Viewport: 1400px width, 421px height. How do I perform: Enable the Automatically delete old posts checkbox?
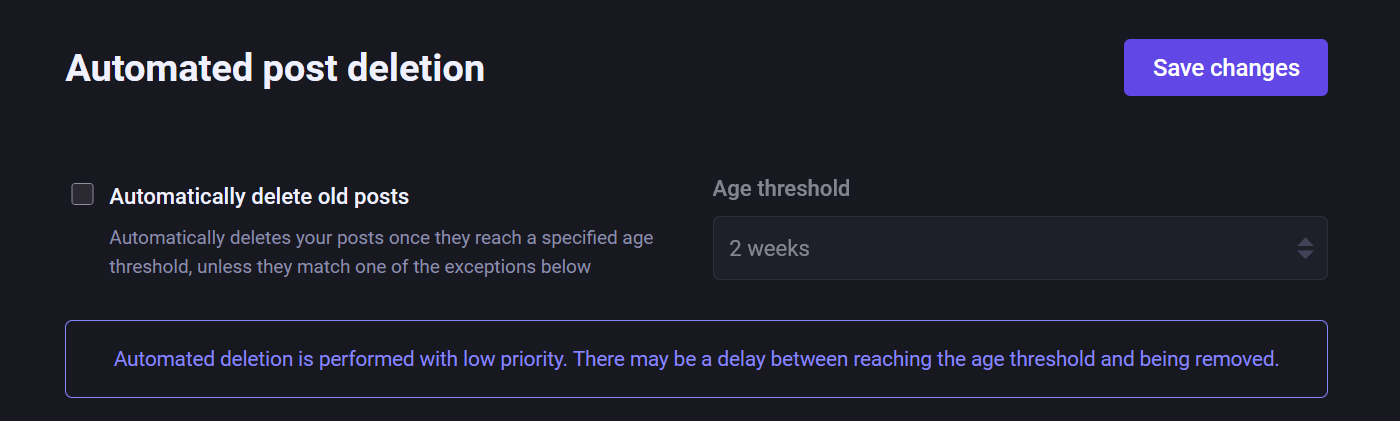point(83,195)
